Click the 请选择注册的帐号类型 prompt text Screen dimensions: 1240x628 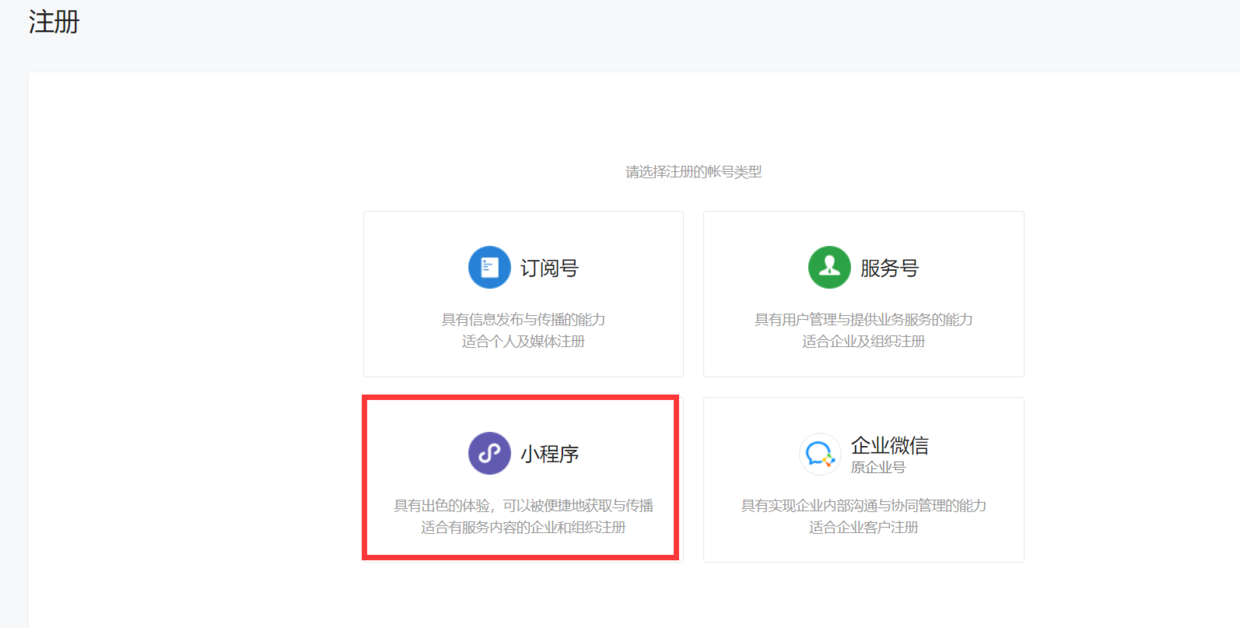point(694,172)
